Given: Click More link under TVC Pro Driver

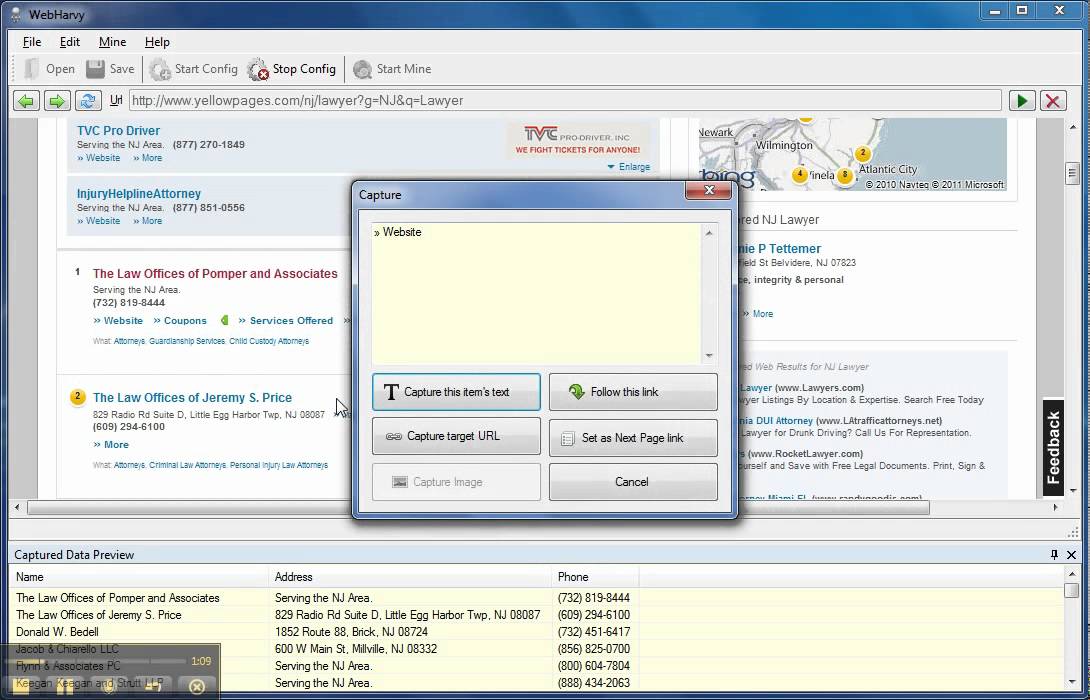Looking at the screenshot, I should click(147, 158).
